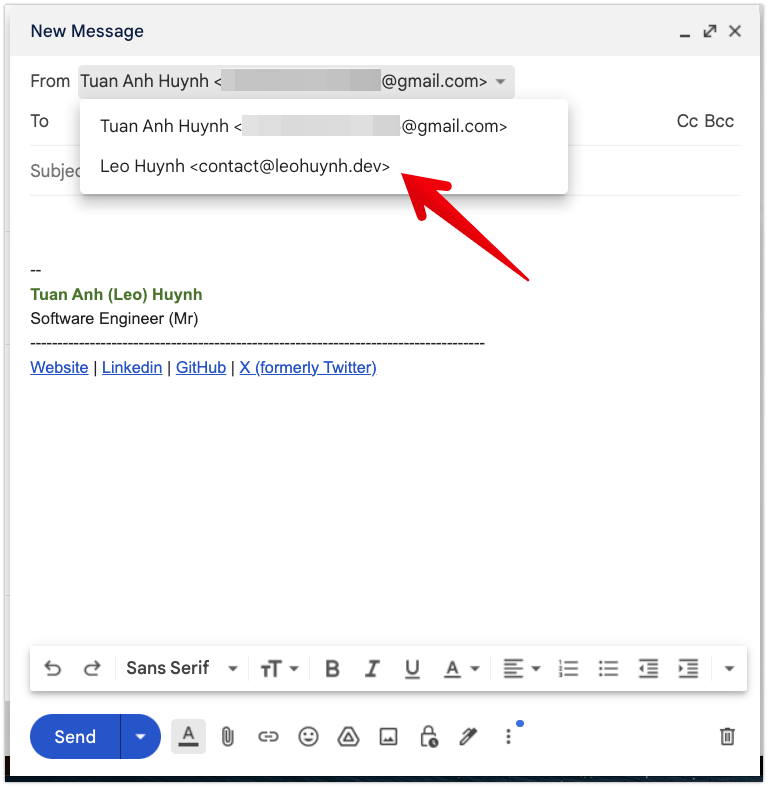Insert files using Google Drive
Viewport: 768px width, 787px height.
pyautogui.click(x=348, y=737)
